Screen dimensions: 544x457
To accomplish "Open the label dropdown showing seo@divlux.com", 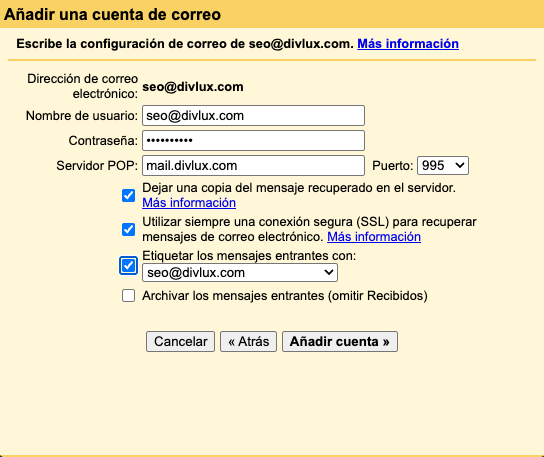I will click(240, 273).
